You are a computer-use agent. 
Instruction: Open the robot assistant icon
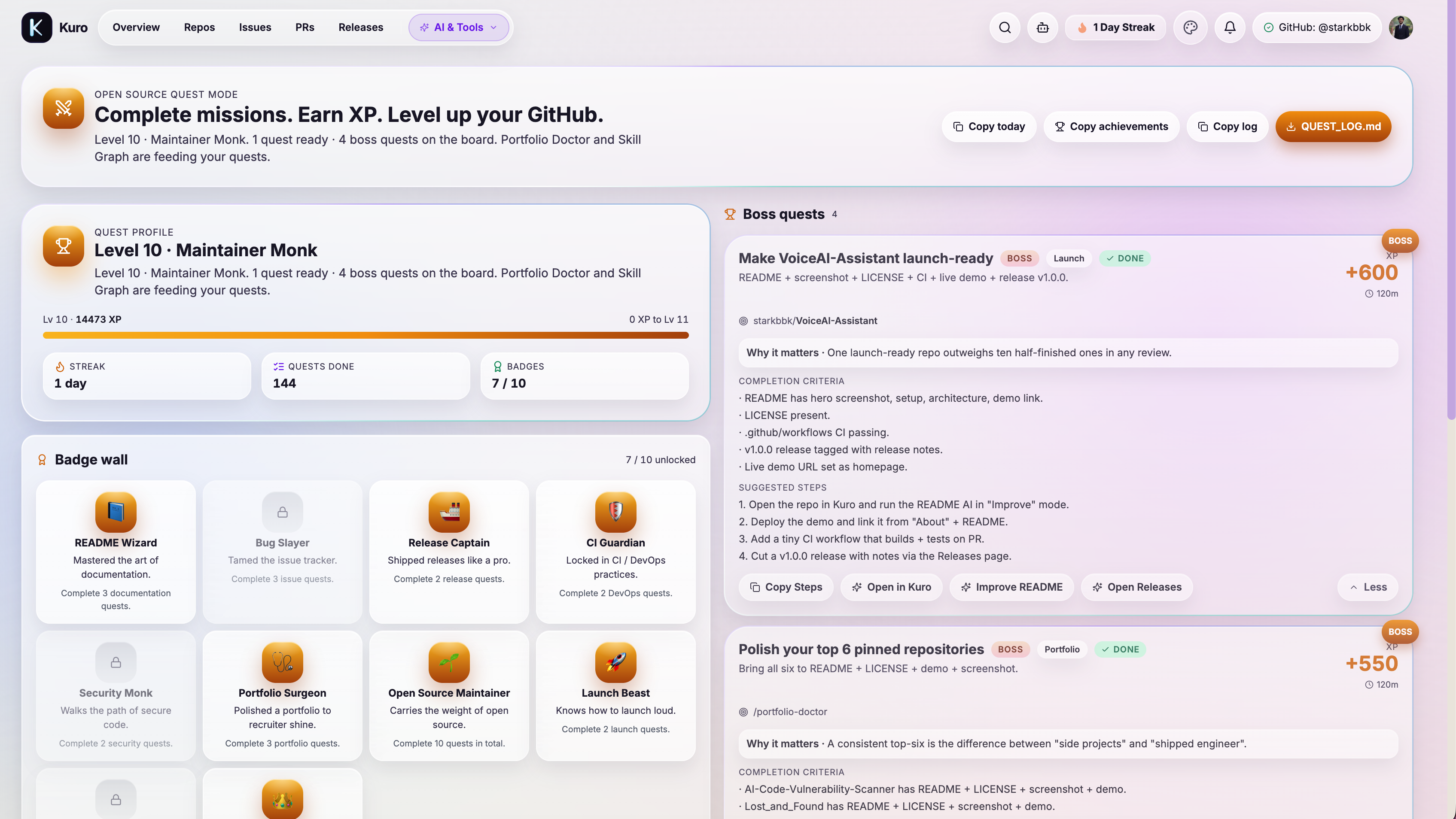[x=1042, y=27]
